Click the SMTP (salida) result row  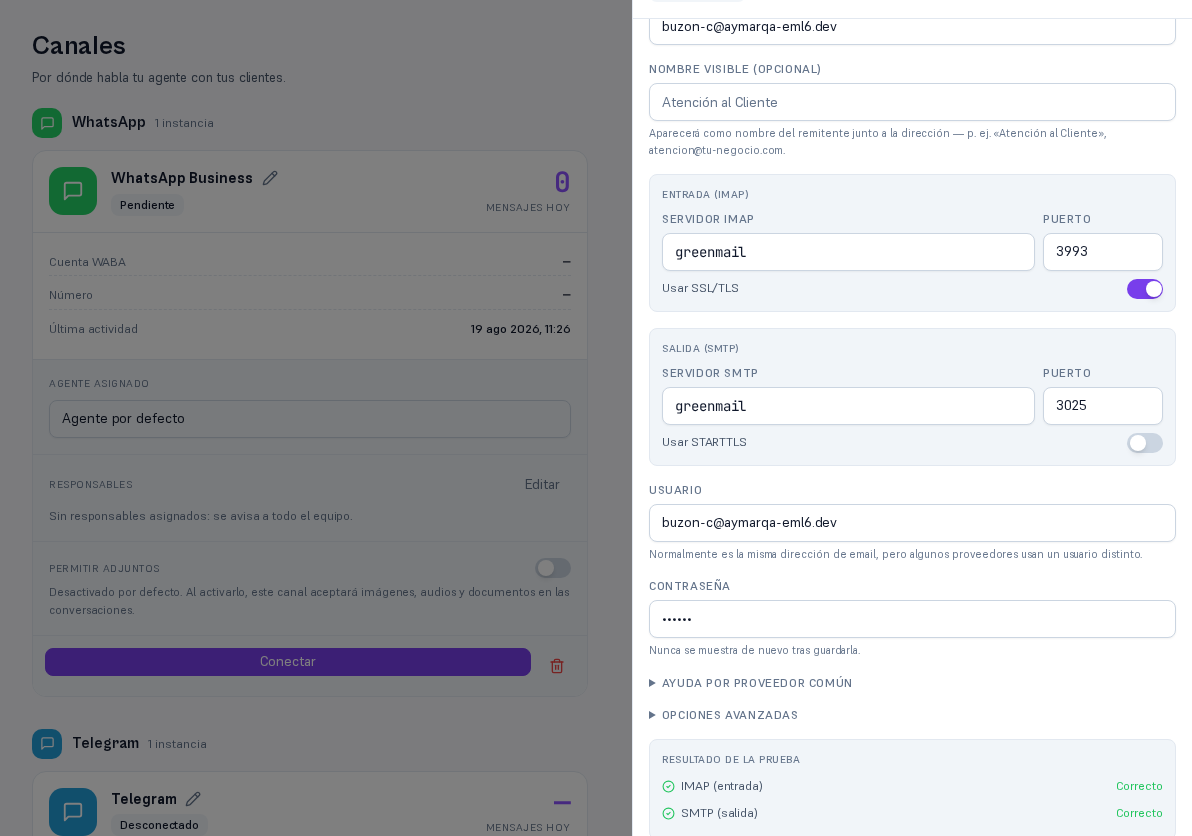(912, 813)
